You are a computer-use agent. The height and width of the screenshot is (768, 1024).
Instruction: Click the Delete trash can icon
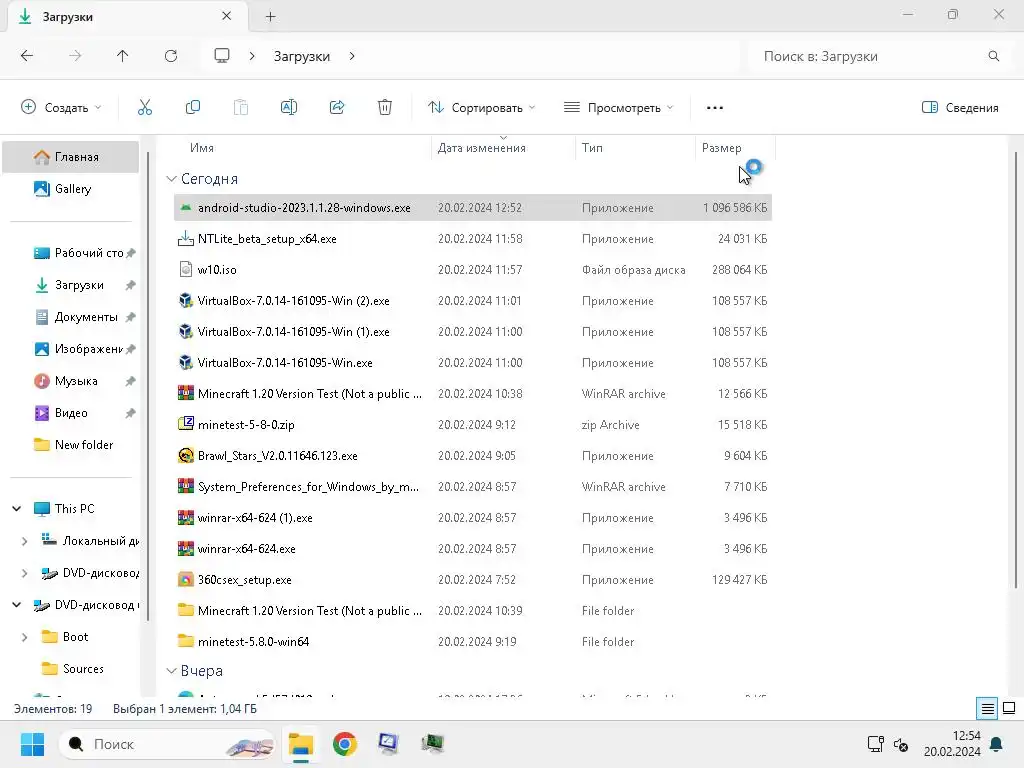point(385,107)
